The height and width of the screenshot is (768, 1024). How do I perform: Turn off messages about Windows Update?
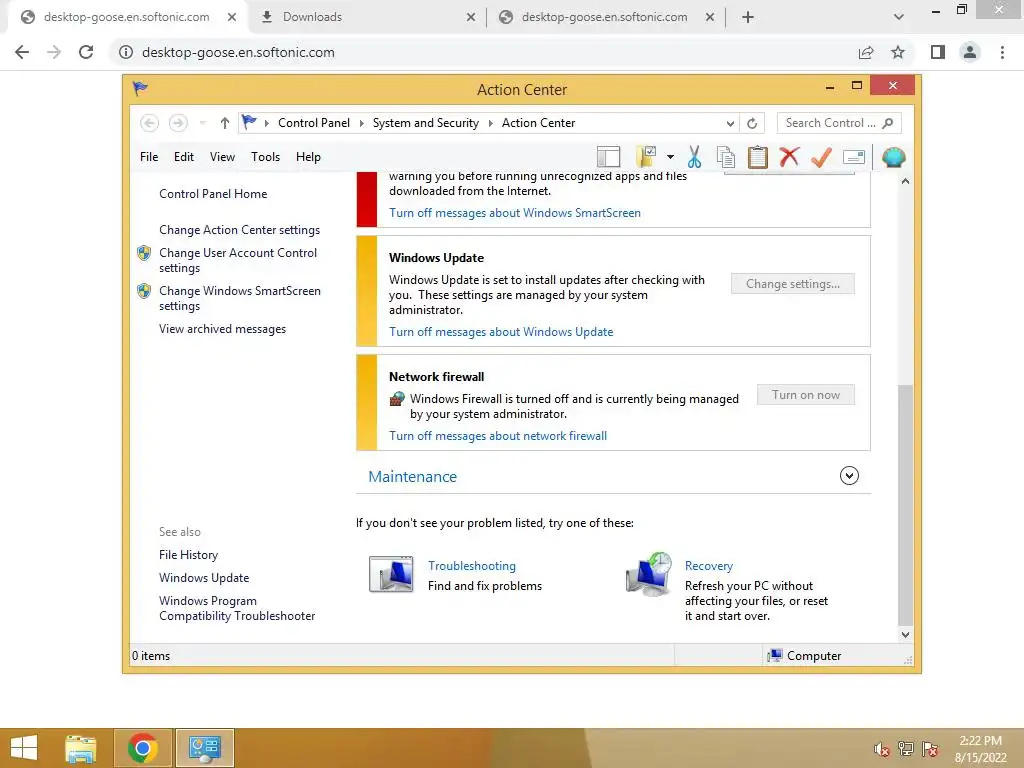click(x=501, y=332)
